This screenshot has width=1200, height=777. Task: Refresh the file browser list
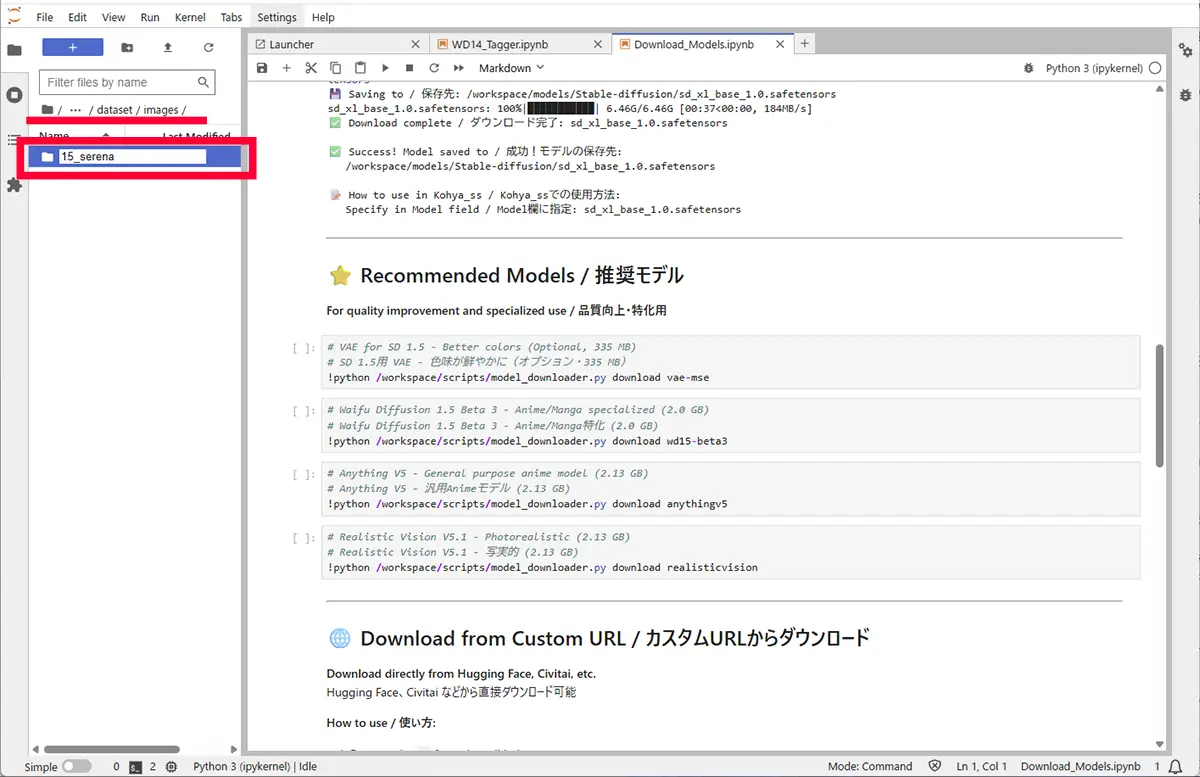coord(208,47)
